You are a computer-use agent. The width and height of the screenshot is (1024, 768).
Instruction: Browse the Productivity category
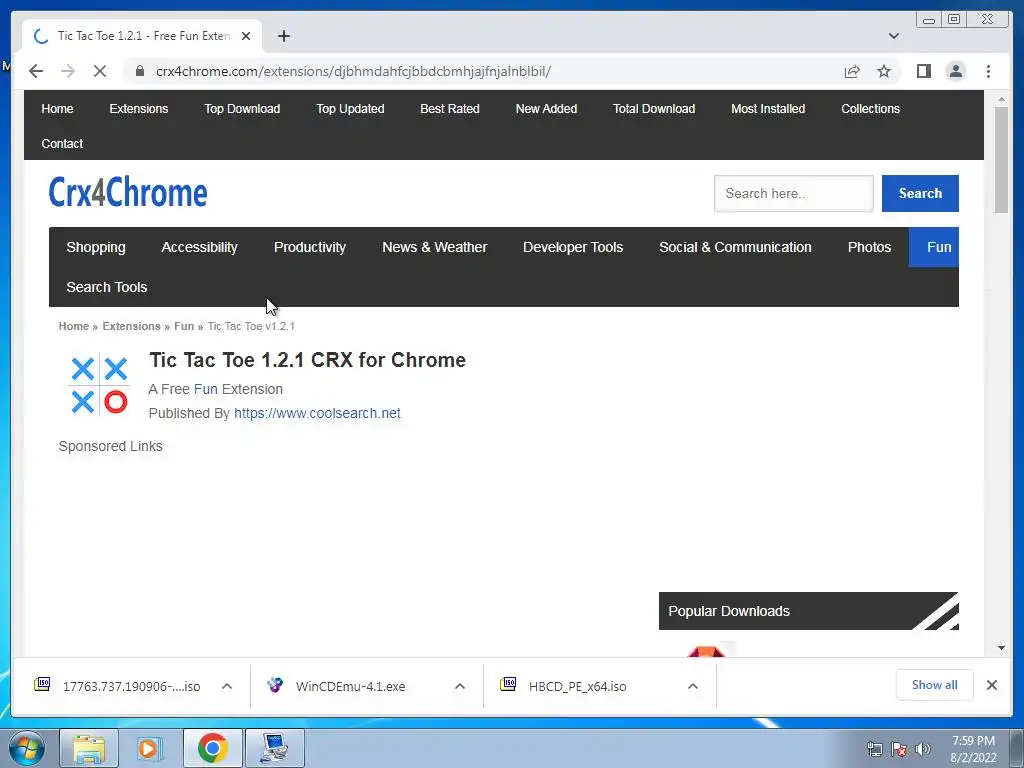point(310,247)
